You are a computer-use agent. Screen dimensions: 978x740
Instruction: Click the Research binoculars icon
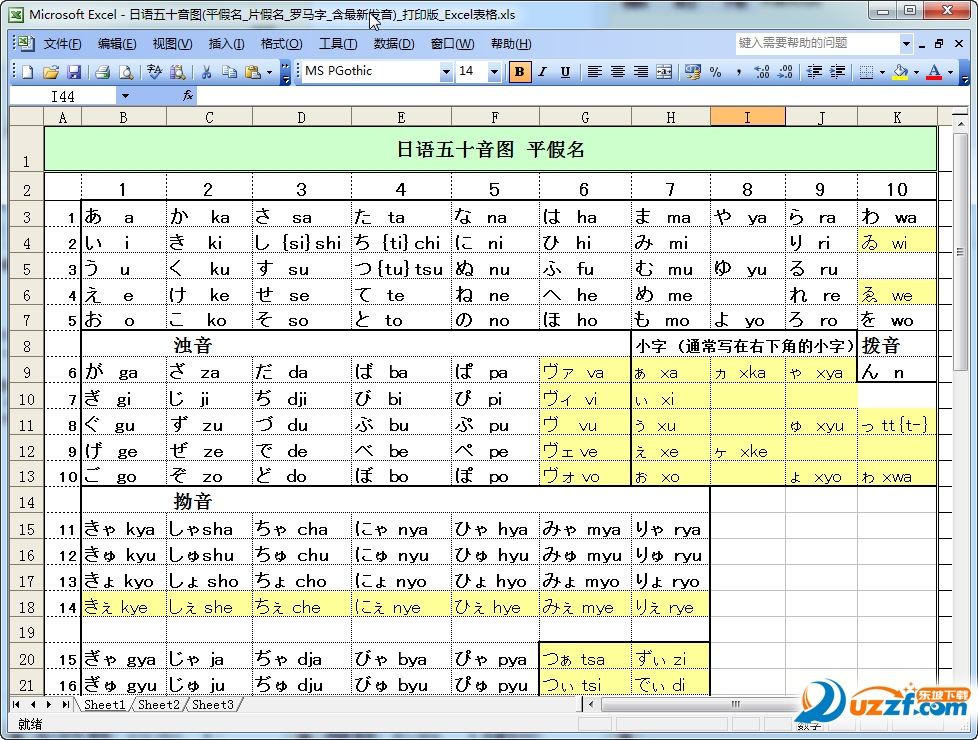[x=177, y=72]
